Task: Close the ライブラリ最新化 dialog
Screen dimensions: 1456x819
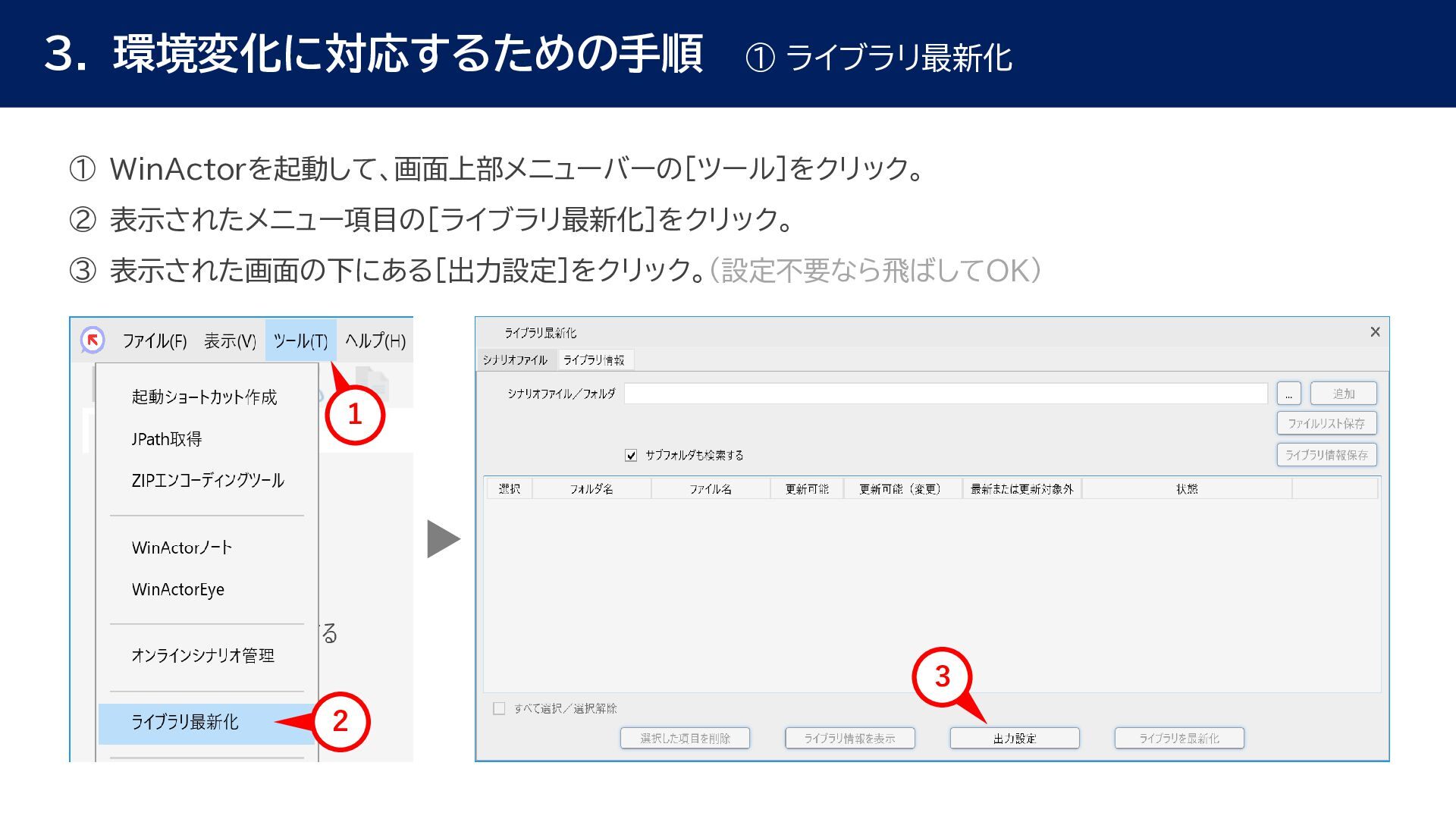Action: click(x=1375, y=332)
